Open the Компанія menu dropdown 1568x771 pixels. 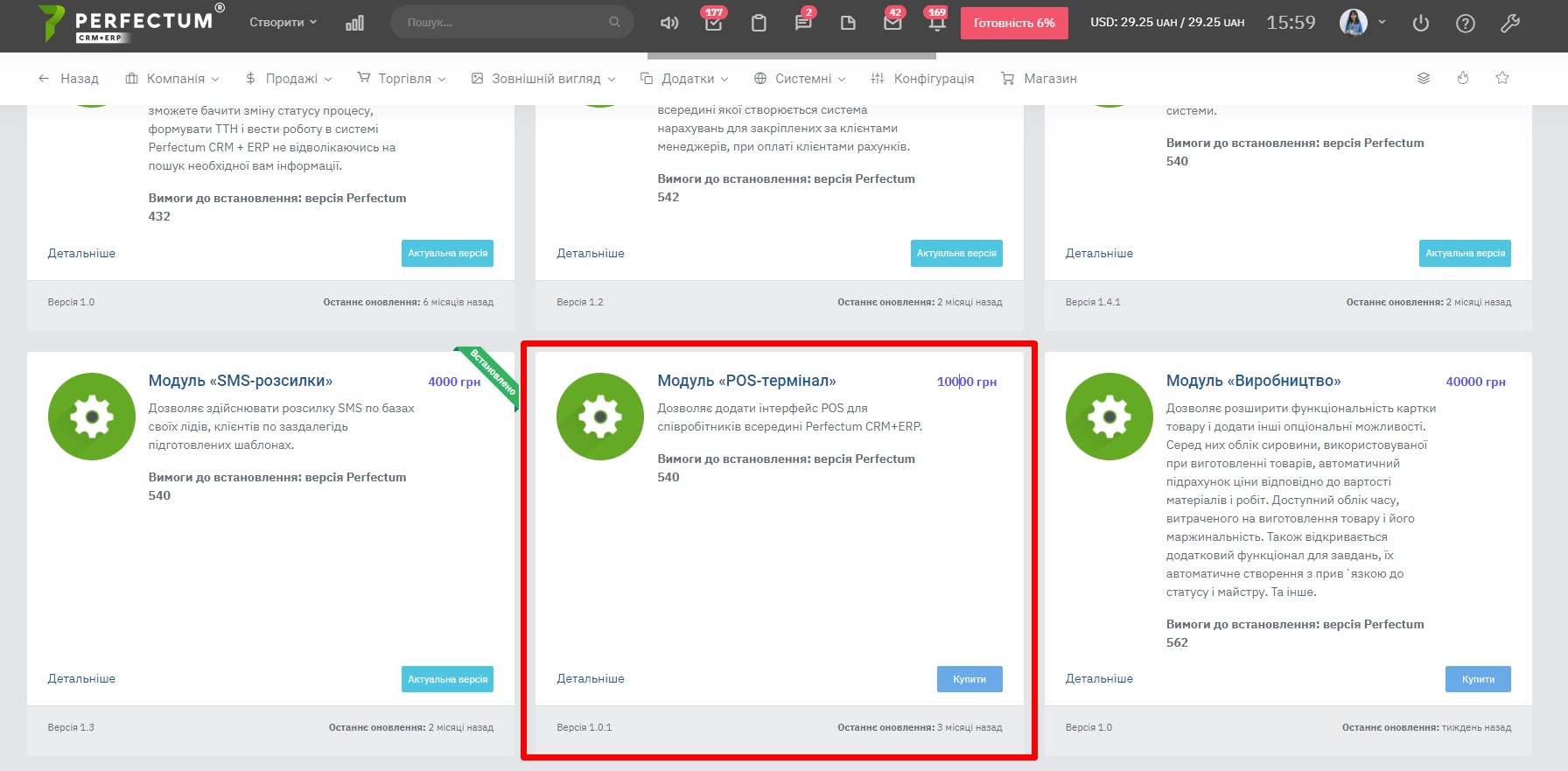172,78
